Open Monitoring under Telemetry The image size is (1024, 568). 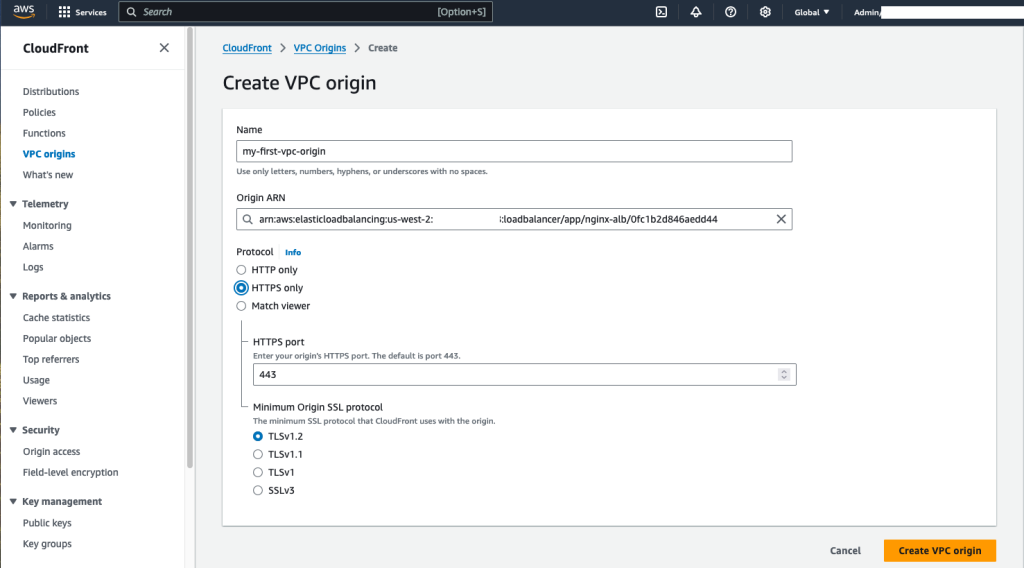pos(47,225)
